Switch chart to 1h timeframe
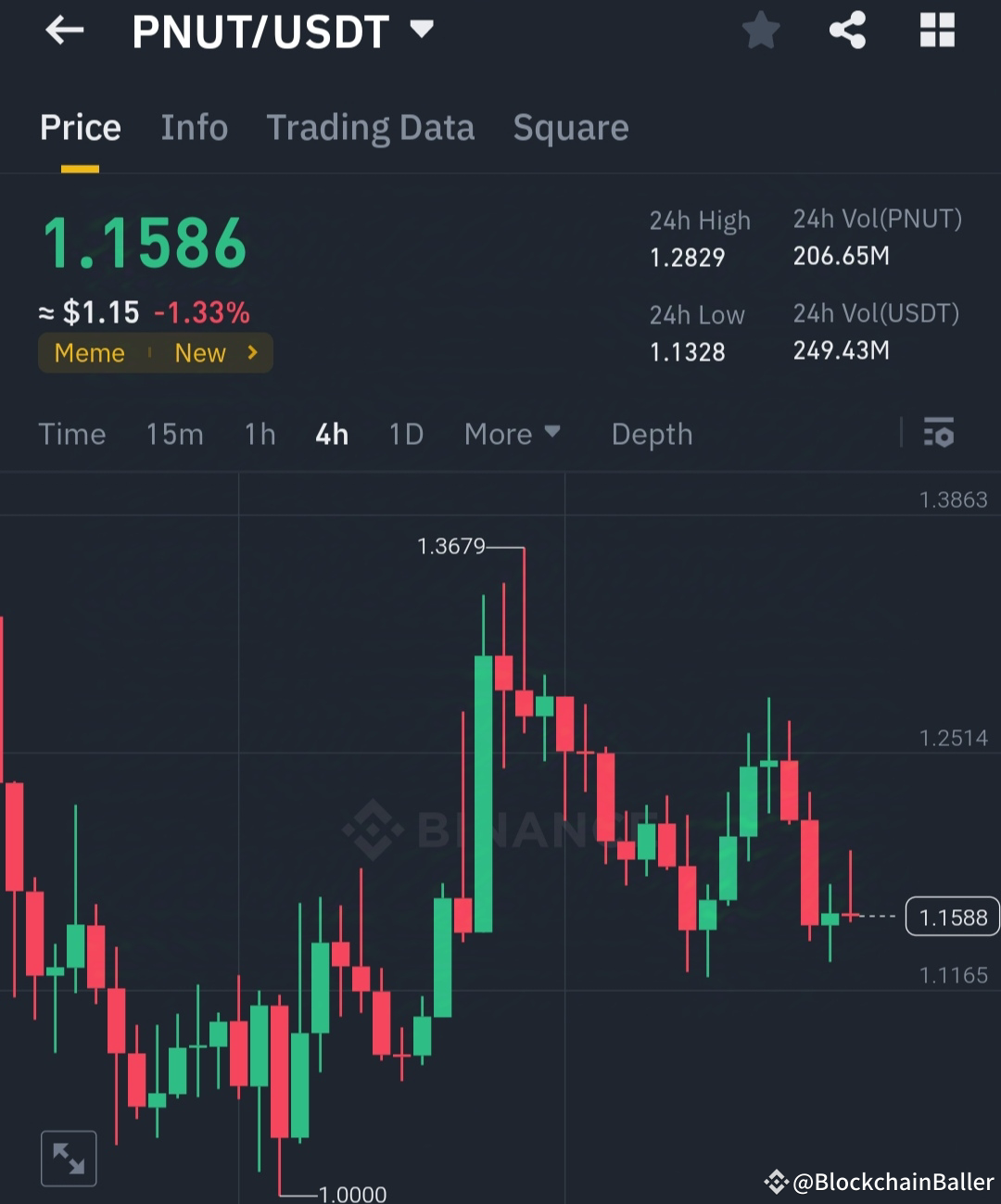Image resolution: width=1001 pixels, height=1204 pixels. [260, 434]
